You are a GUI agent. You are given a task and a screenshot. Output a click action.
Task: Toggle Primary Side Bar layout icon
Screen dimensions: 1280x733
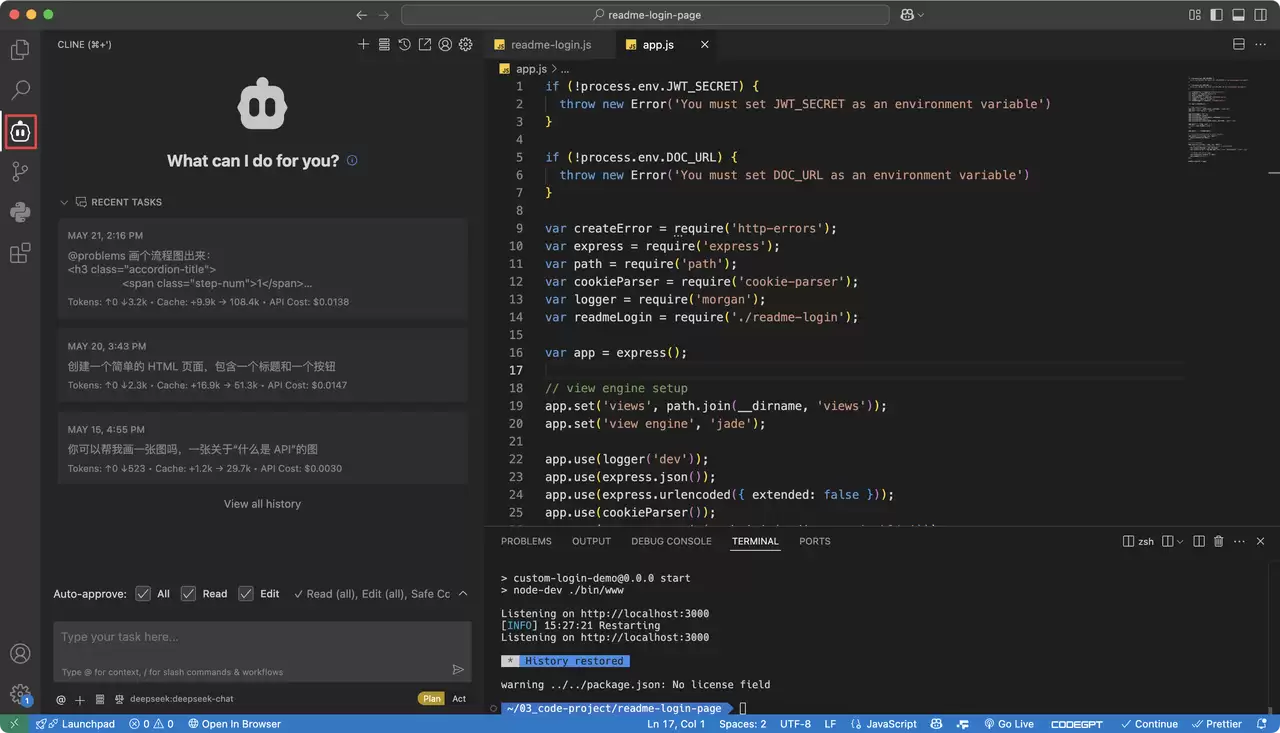[x=1217, y=15]
